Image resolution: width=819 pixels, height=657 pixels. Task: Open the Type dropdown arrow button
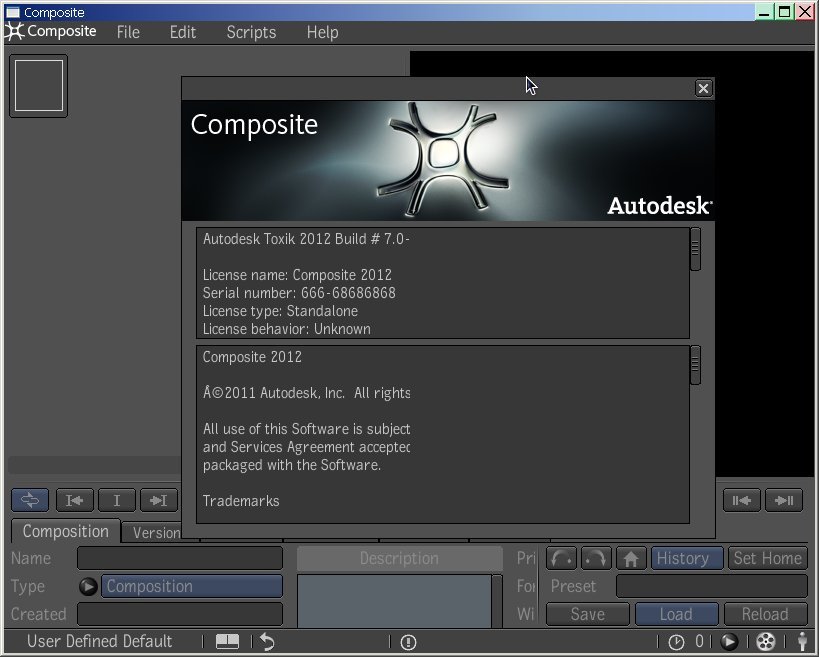tap(88, 586)
